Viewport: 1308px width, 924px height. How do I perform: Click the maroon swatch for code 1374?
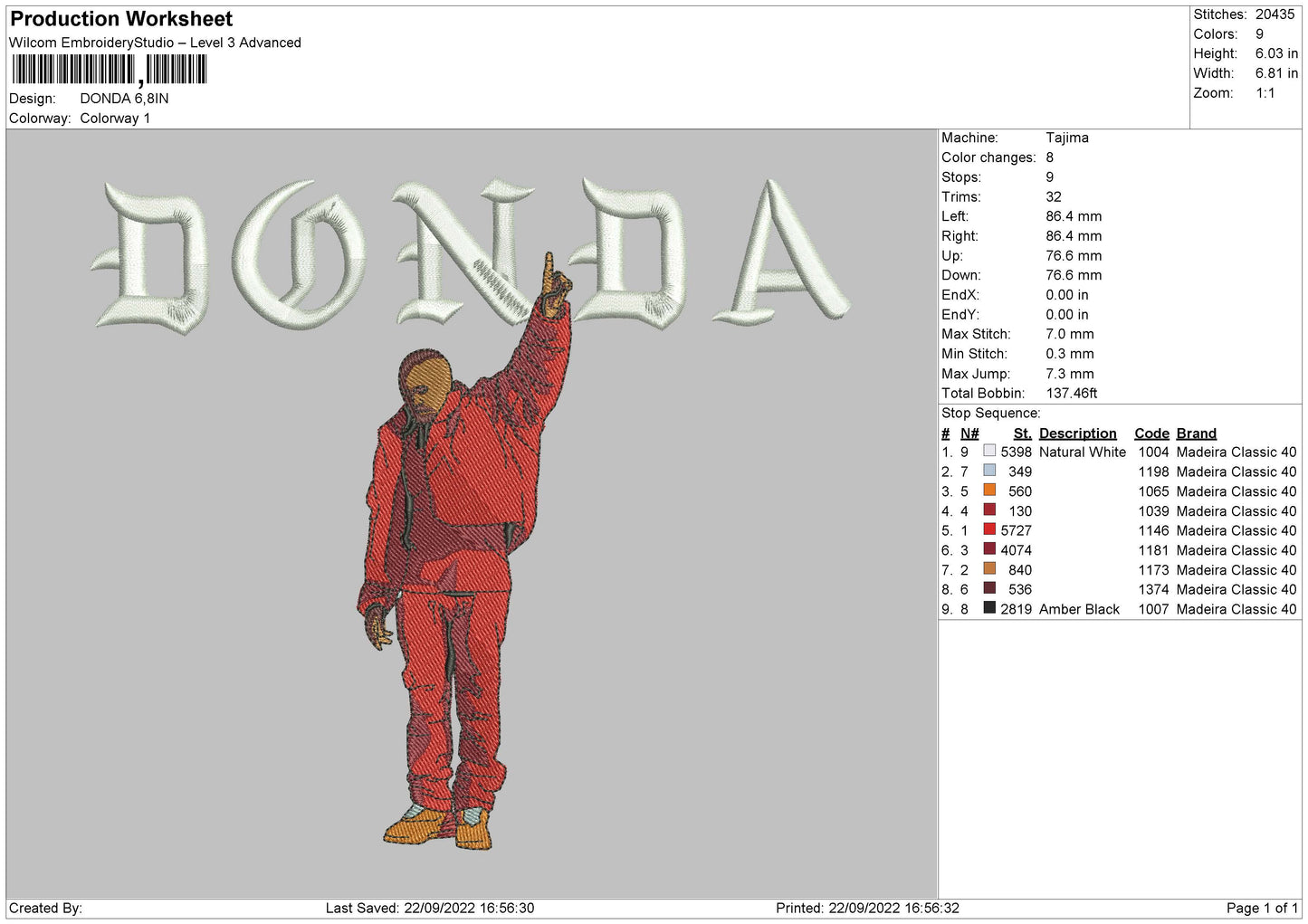click(989, 588)
